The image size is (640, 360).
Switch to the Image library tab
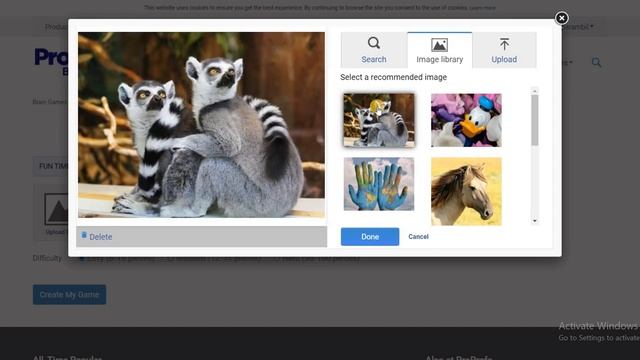coord(440,50)
